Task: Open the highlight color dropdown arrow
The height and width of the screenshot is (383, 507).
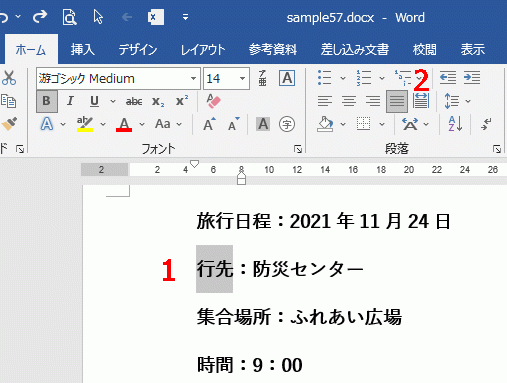Action: [103, 125]
